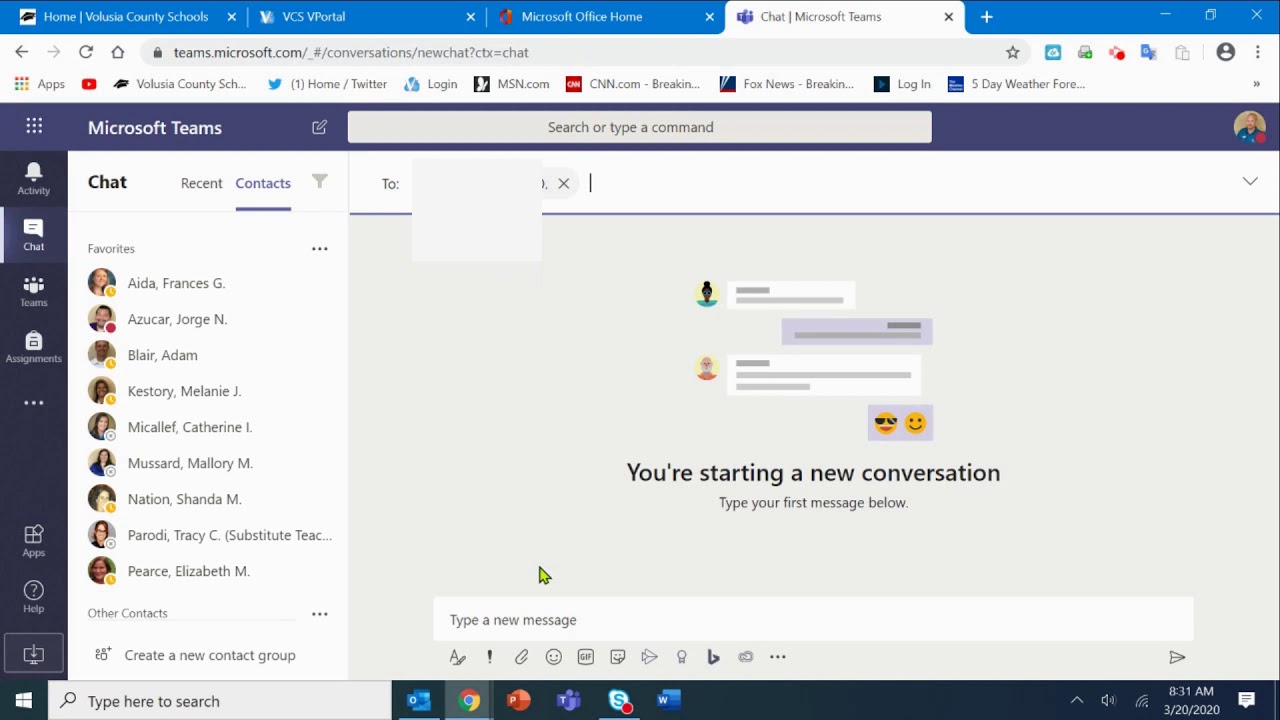Viewport: 1280px width, 720px height.
Task: Show more bookmarks chevron
Action: point(1257,84)
